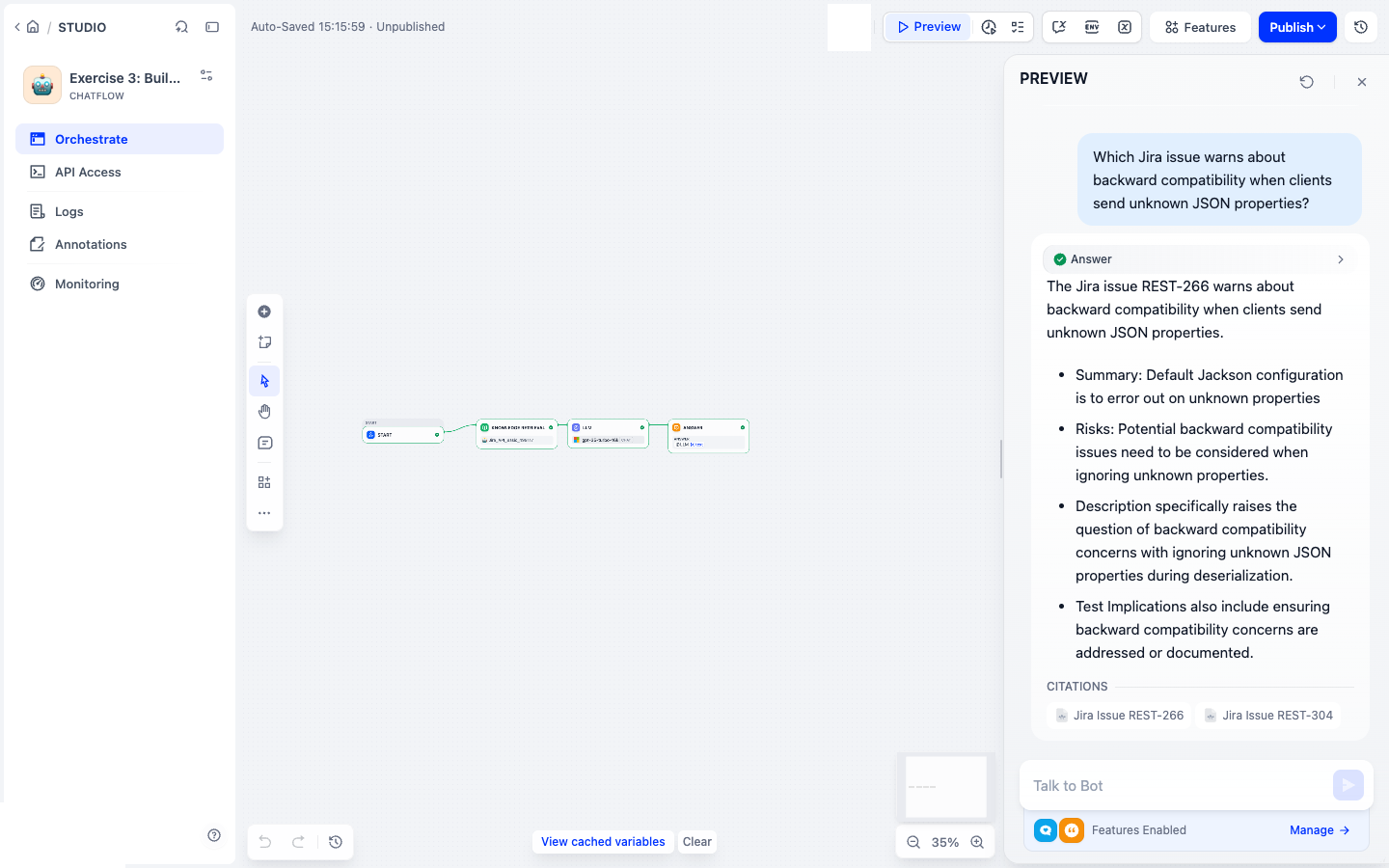1389x868 pixels.
Task: Activate the pointer mode tool
Action: point(264,381)
